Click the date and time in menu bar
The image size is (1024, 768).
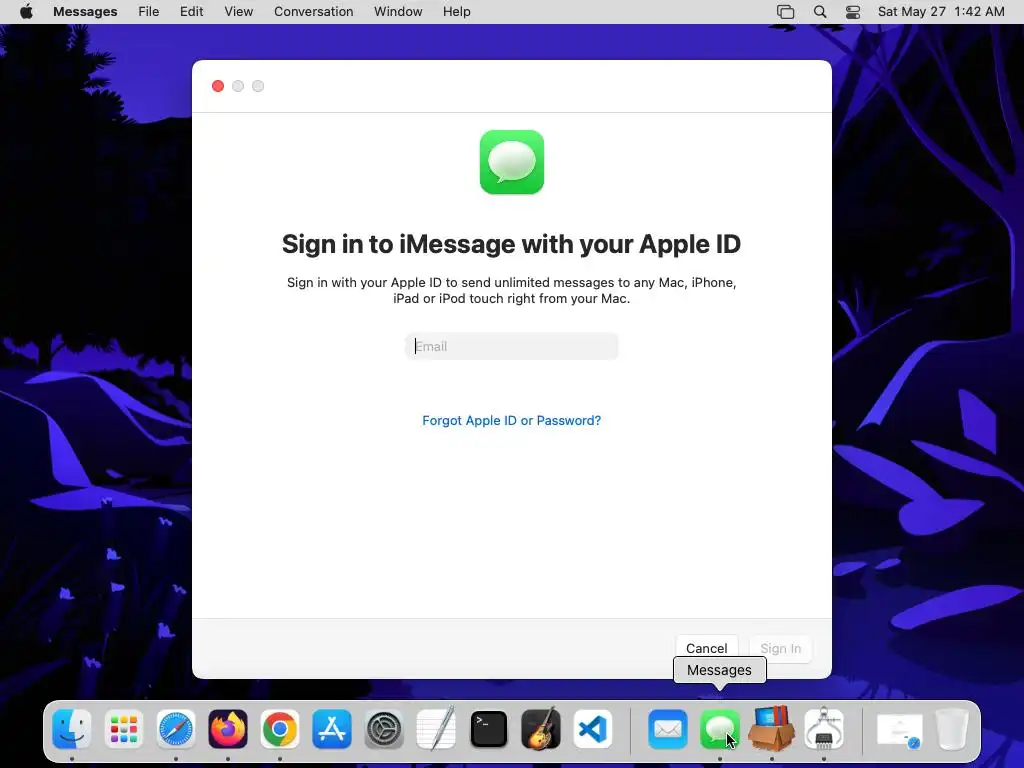click(941, 12)
